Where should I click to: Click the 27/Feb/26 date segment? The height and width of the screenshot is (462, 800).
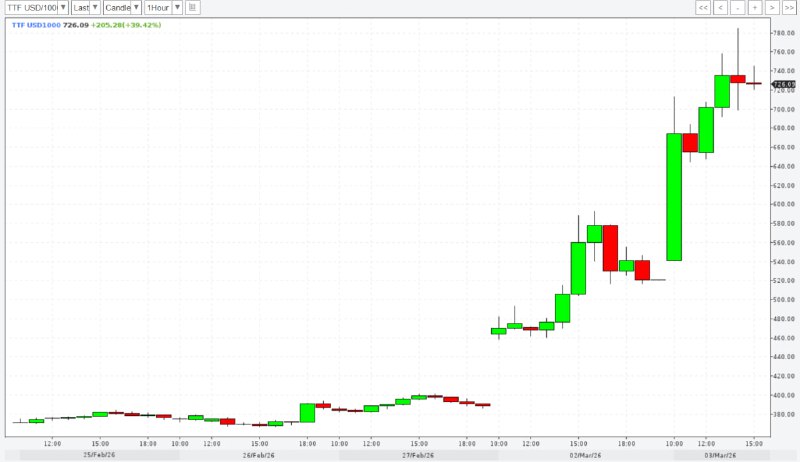418,455
